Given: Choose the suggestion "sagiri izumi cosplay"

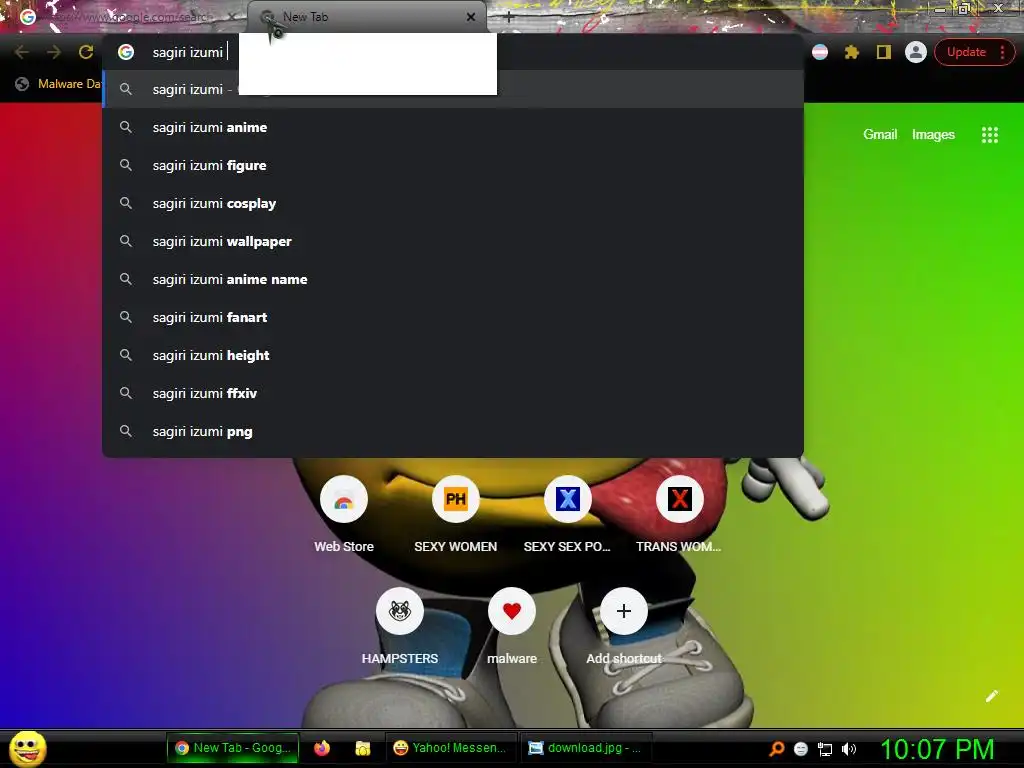Looking at the screenshot, I should pyautogui.click(x=453, y=203).
